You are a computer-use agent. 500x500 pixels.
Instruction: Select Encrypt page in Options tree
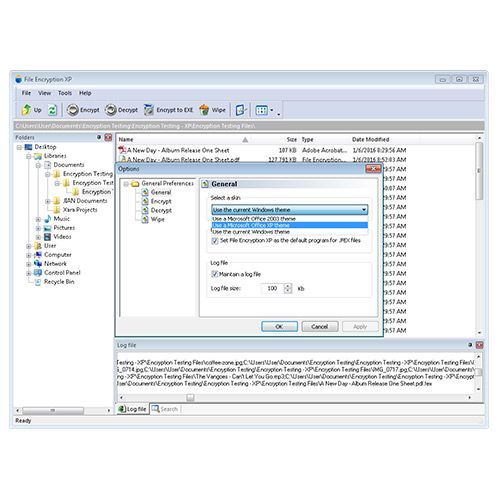pos(161,201)
